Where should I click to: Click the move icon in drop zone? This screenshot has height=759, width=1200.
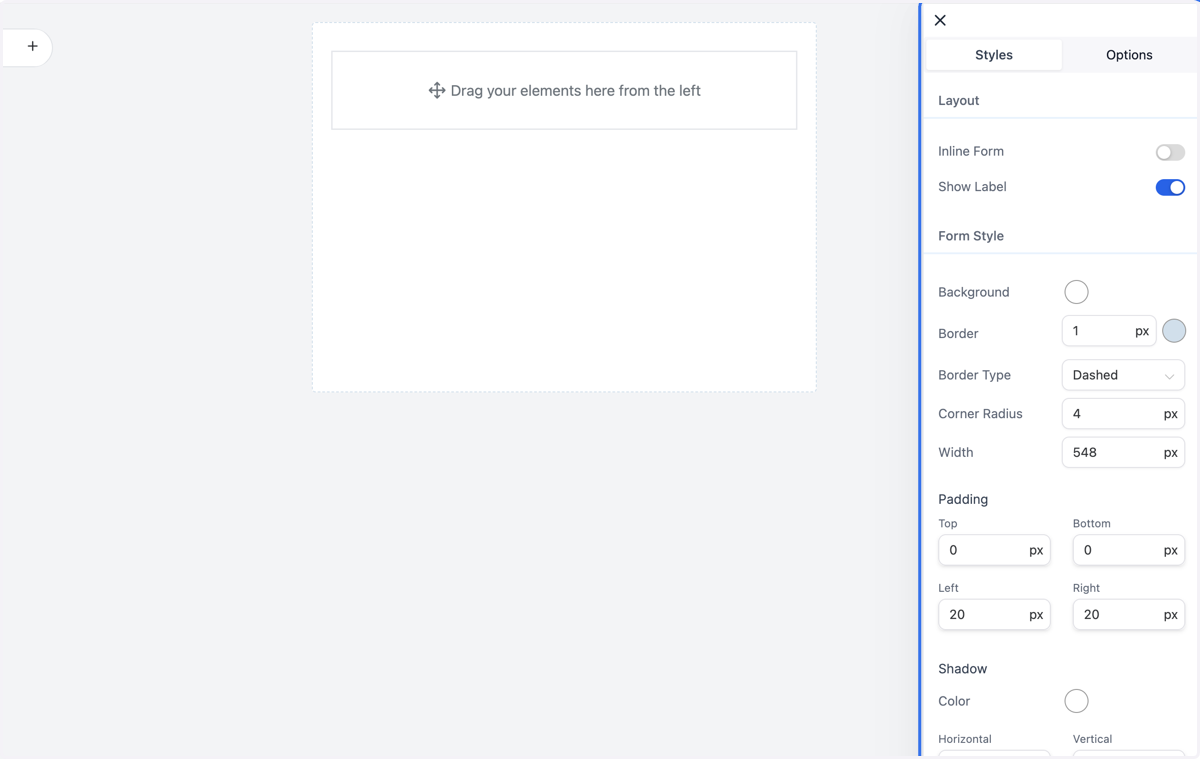[437, 90]
